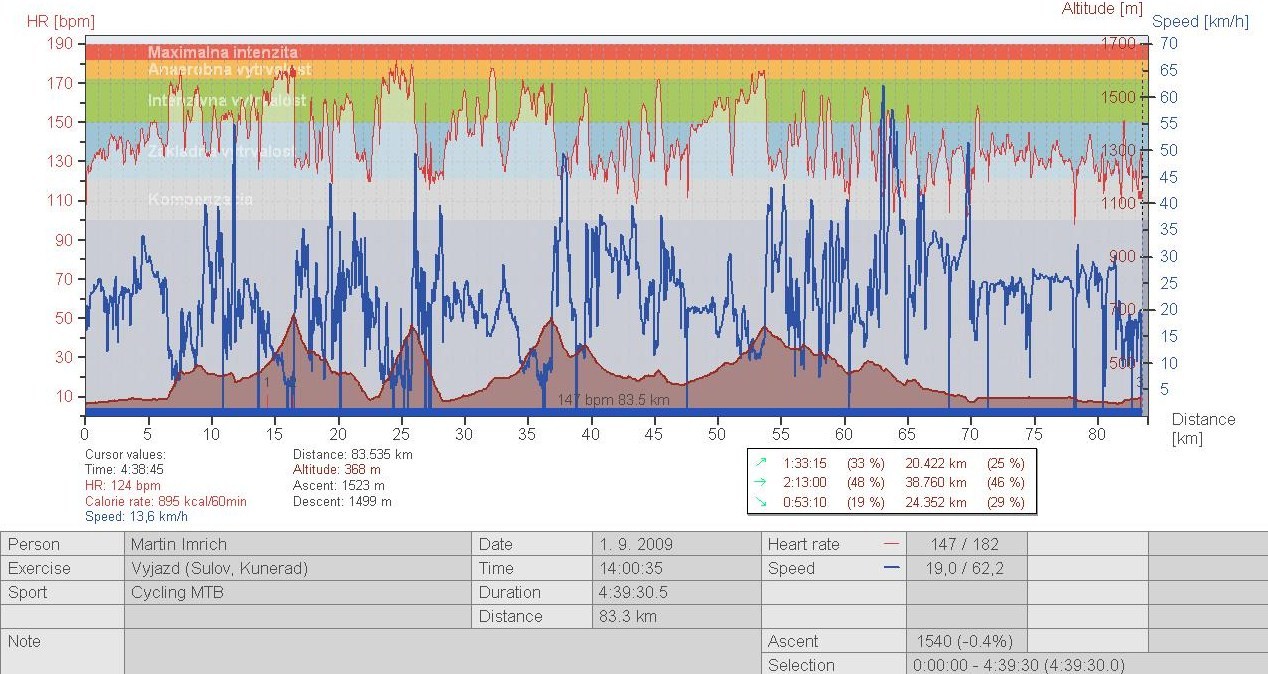Click the Kompenzacia grey zone label
Viewport: 1268px width, 674px height.
point(200,200)
